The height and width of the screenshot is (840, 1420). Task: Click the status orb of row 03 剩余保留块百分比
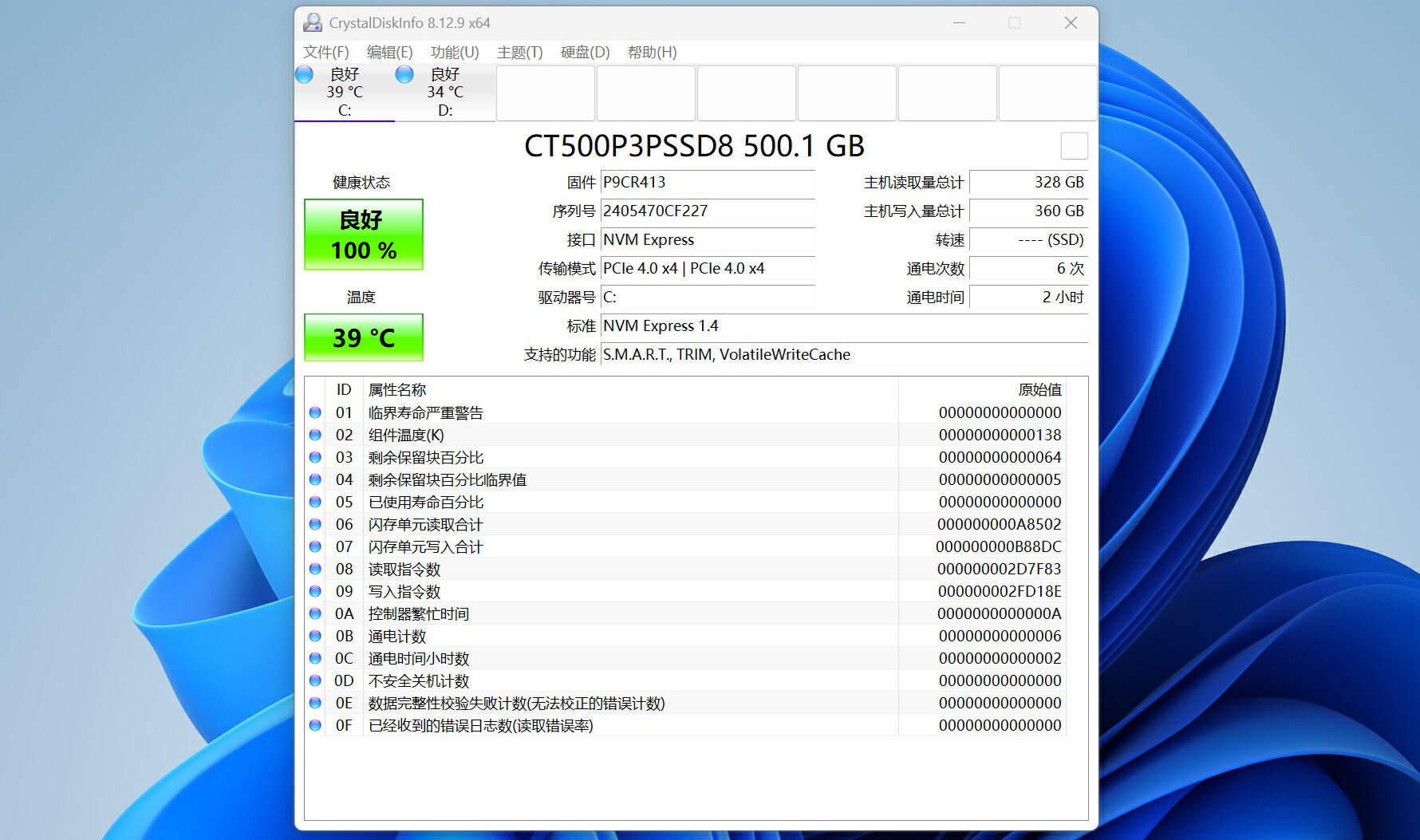coord(315,457)
